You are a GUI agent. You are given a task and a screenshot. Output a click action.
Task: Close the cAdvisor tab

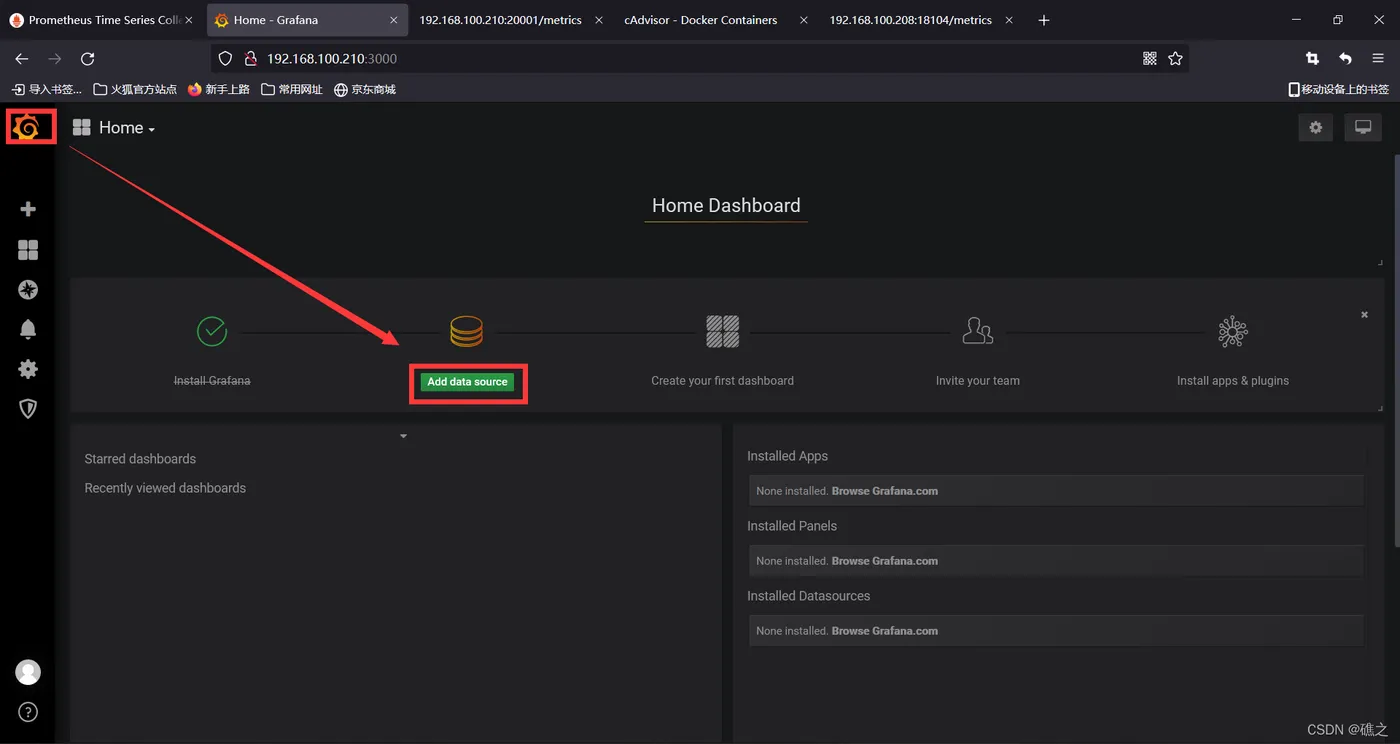tap(804, 20)
